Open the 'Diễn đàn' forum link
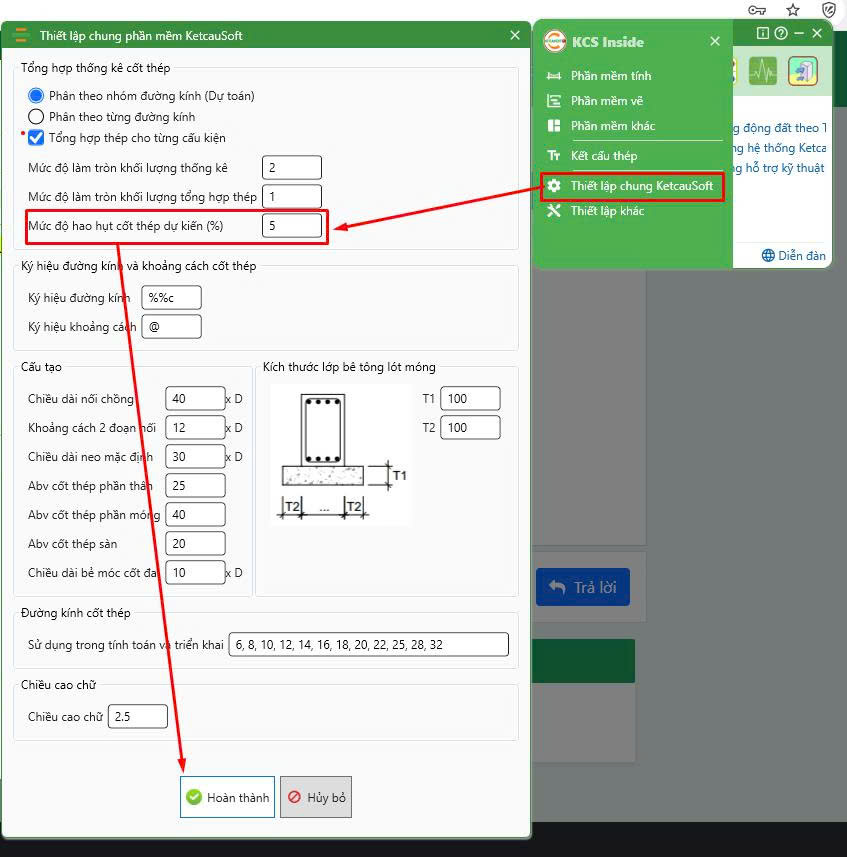 coord(794,256)
